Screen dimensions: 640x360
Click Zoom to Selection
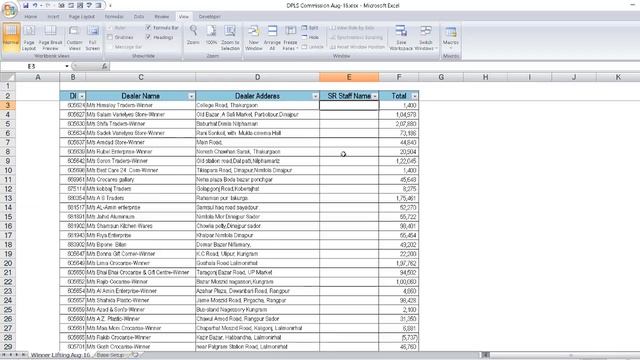tap(230, 37)
